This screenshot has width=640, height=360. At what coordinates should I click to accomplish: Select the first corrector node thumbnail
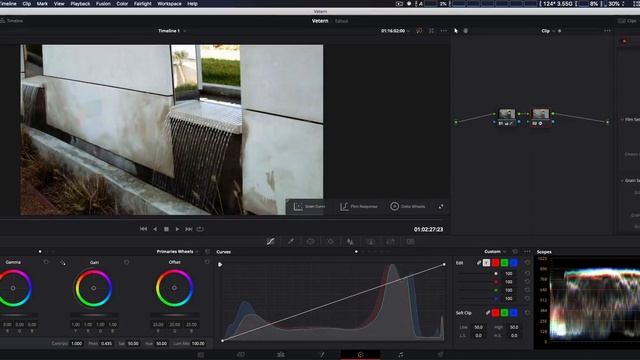pos(507,114)
